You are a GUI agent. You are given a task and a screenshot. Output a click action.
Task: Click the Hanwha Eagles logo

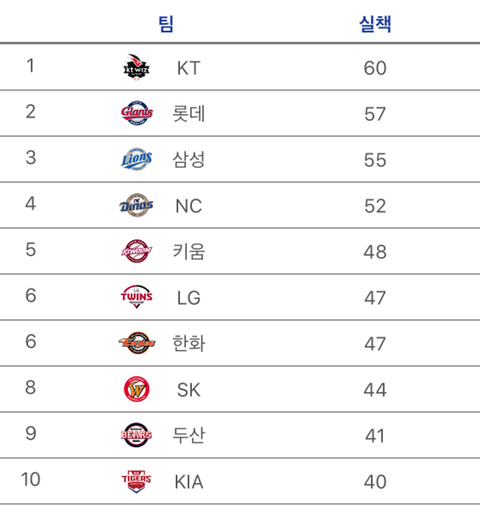click(x=137, y=343)
